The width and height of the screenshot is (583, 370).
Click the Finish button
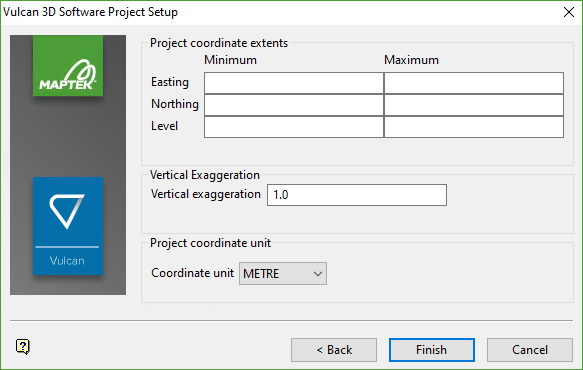[x=432, y=350]
